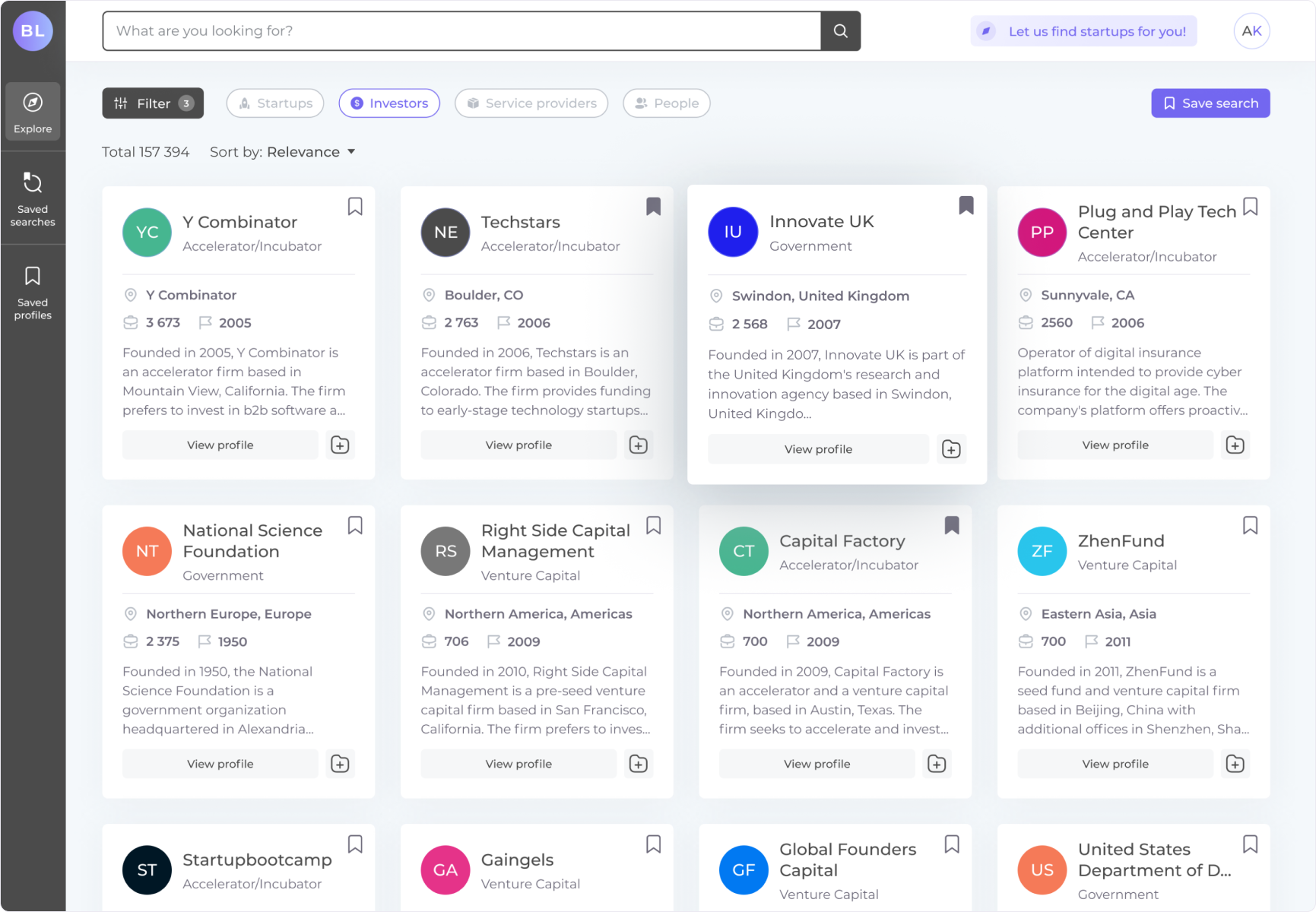The image size is (1316, 912).
Task: Open the Filter panel
Action: [x=153, y=103]
